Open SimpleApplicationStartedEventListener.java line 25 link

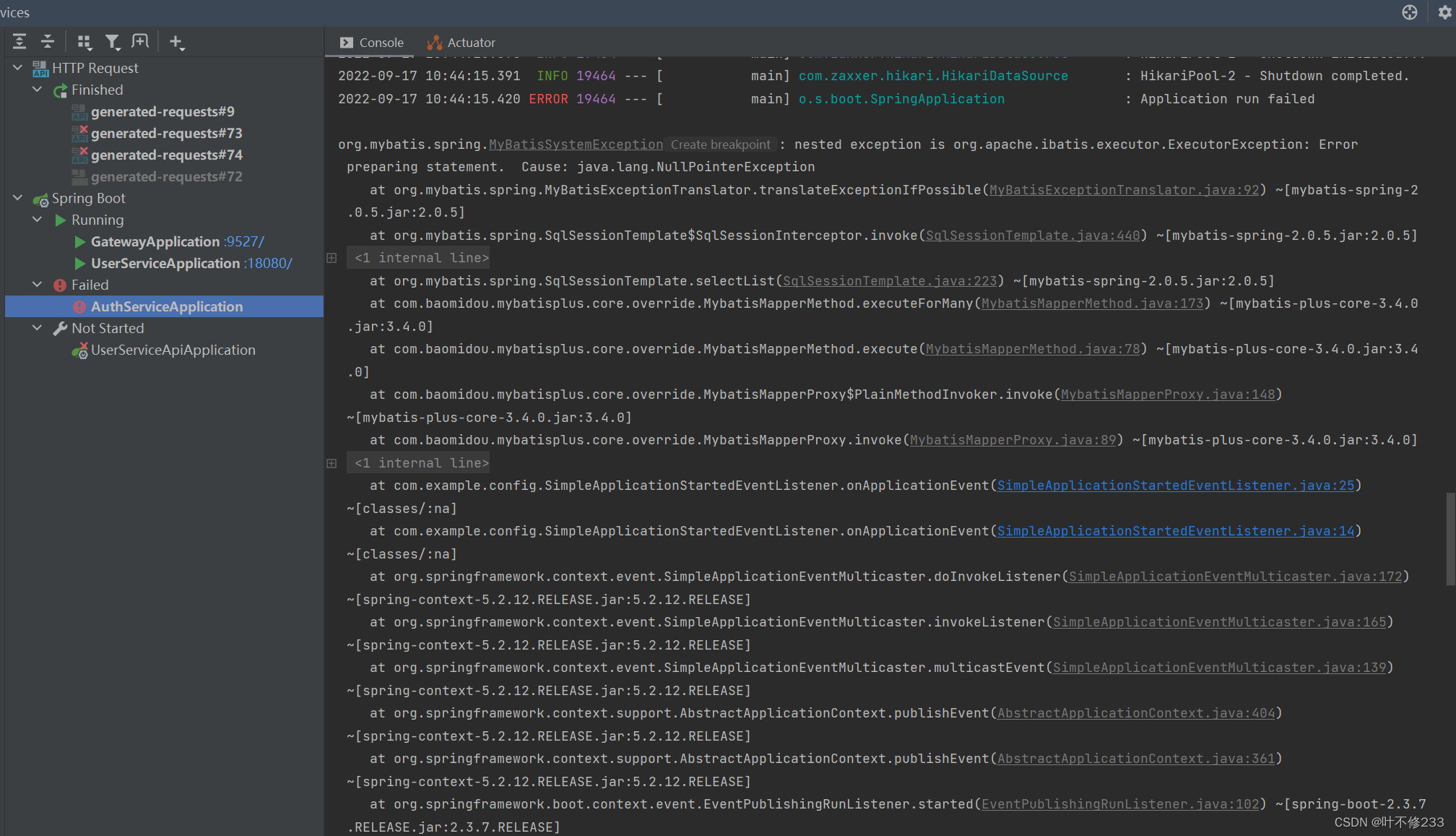click(1175, 485)
